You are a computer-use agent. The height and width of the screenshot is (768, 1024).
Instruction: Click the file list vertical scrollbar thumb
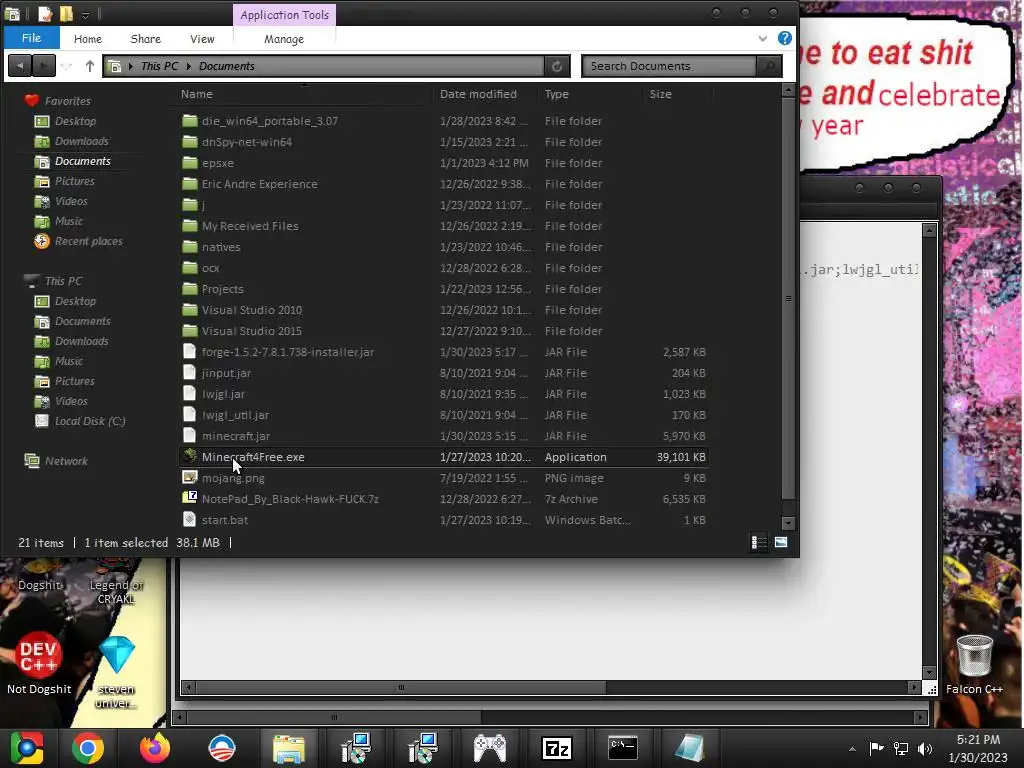tap(788, 298)
